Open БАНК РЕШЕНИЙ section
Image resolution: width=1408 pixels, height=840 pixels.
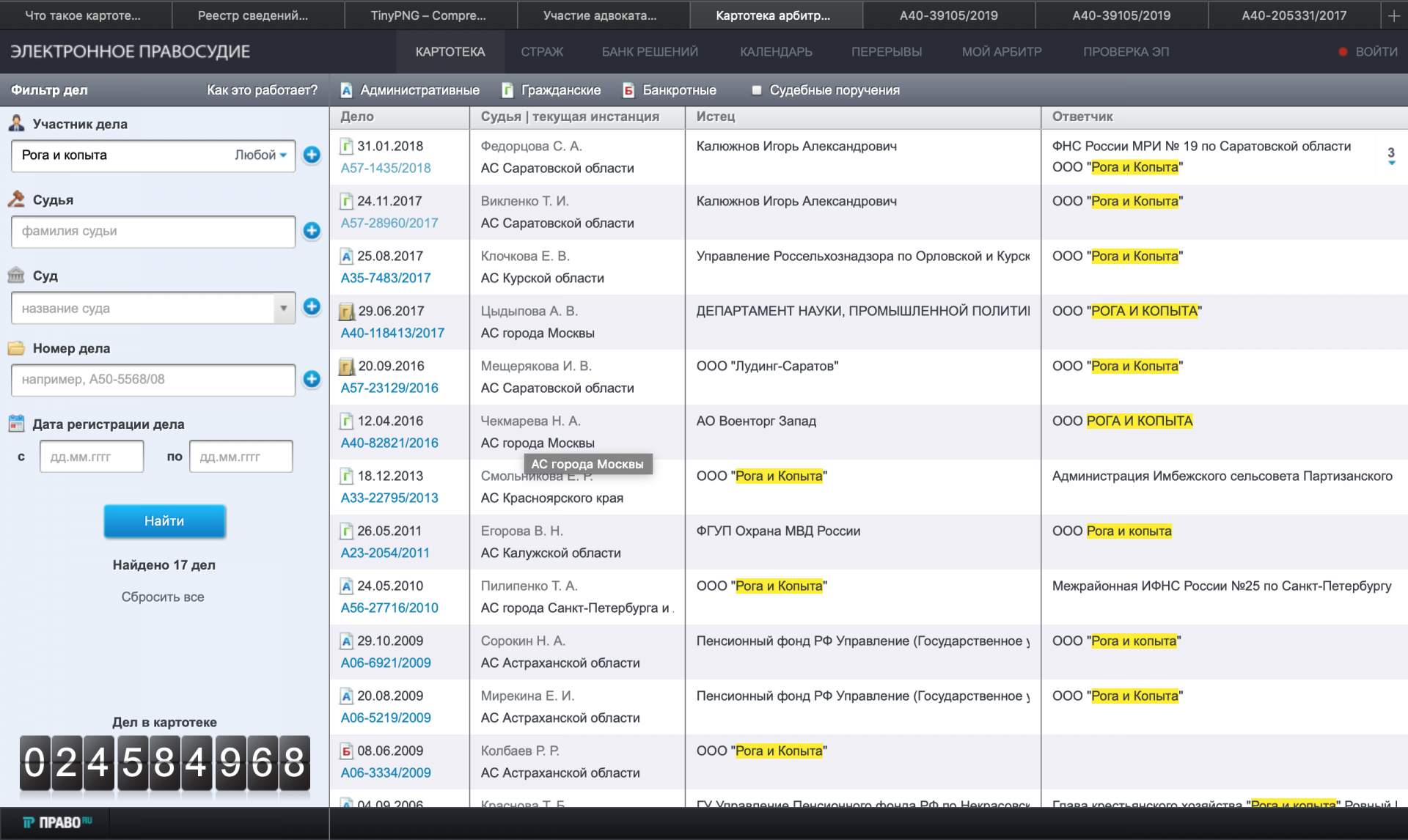(x=650, y=51)
